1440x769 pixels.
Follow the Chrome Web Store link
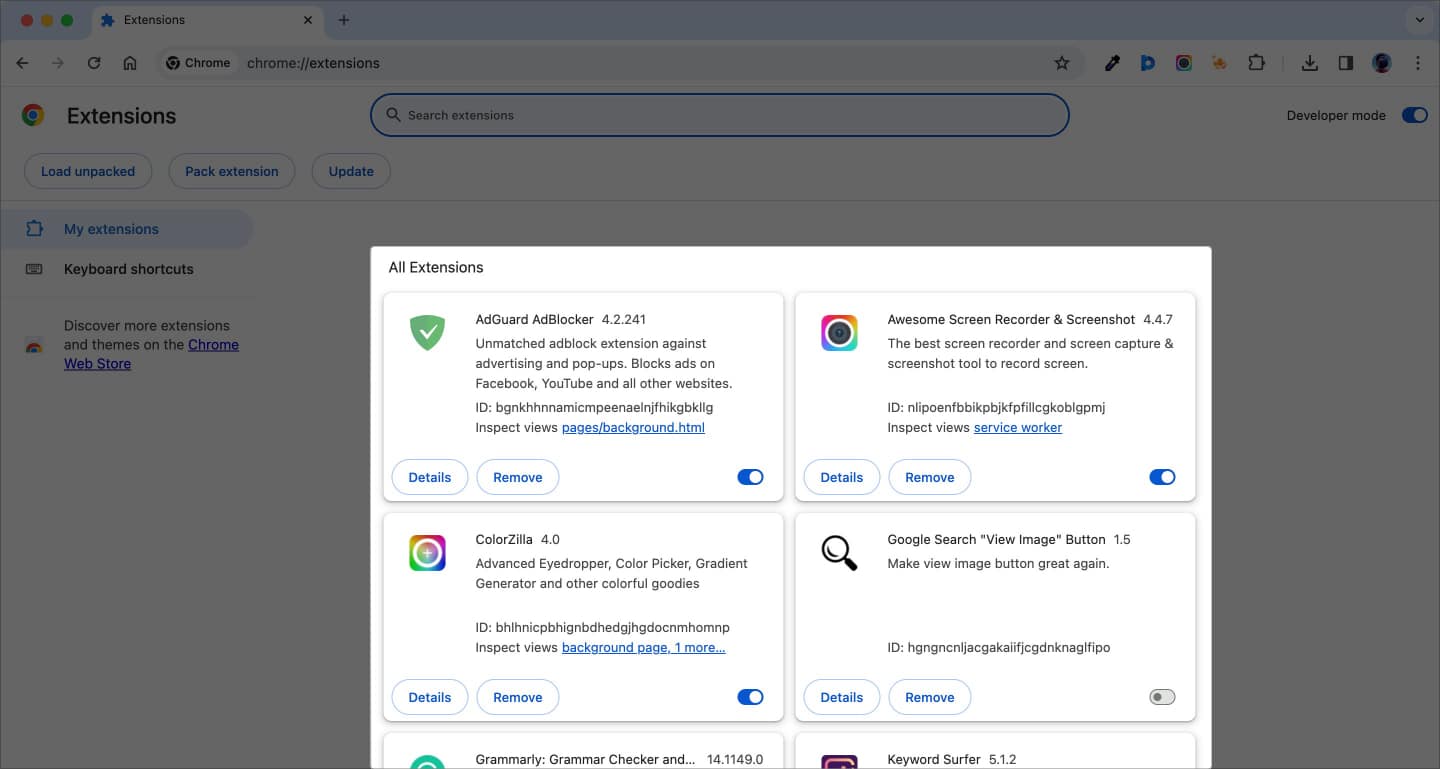(x=151, y=354)
